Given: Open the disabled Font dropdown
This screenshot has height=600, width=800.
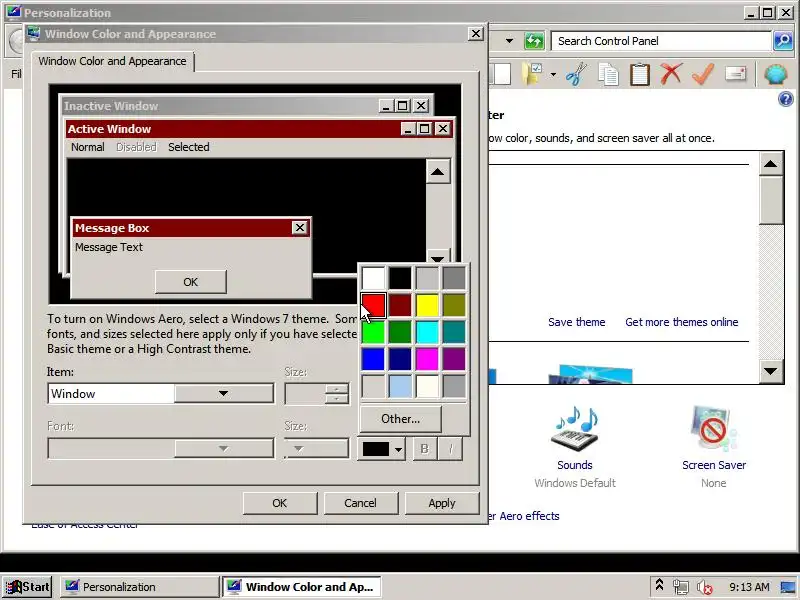Looking at the screenshot, I should (x=161, y=449).
